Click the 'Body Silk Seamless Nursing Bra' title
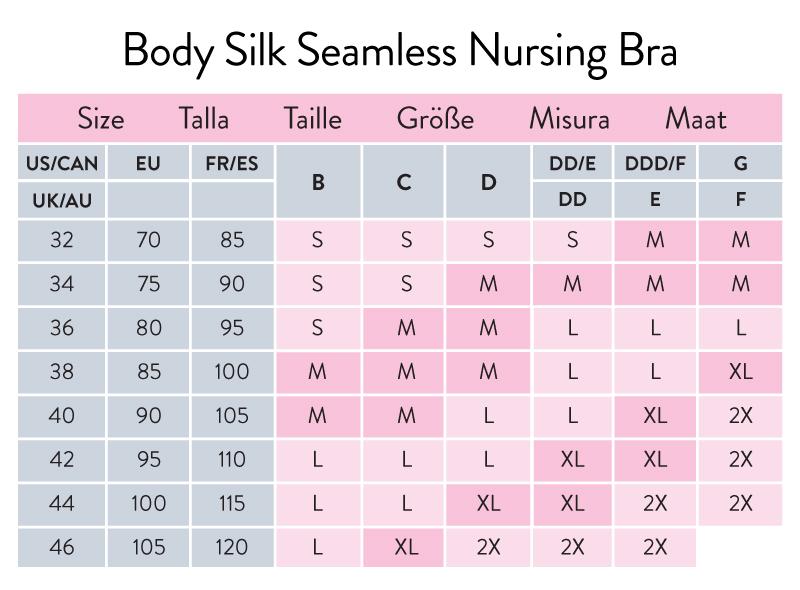Viewport: 800px width, 590px height. 400,48
